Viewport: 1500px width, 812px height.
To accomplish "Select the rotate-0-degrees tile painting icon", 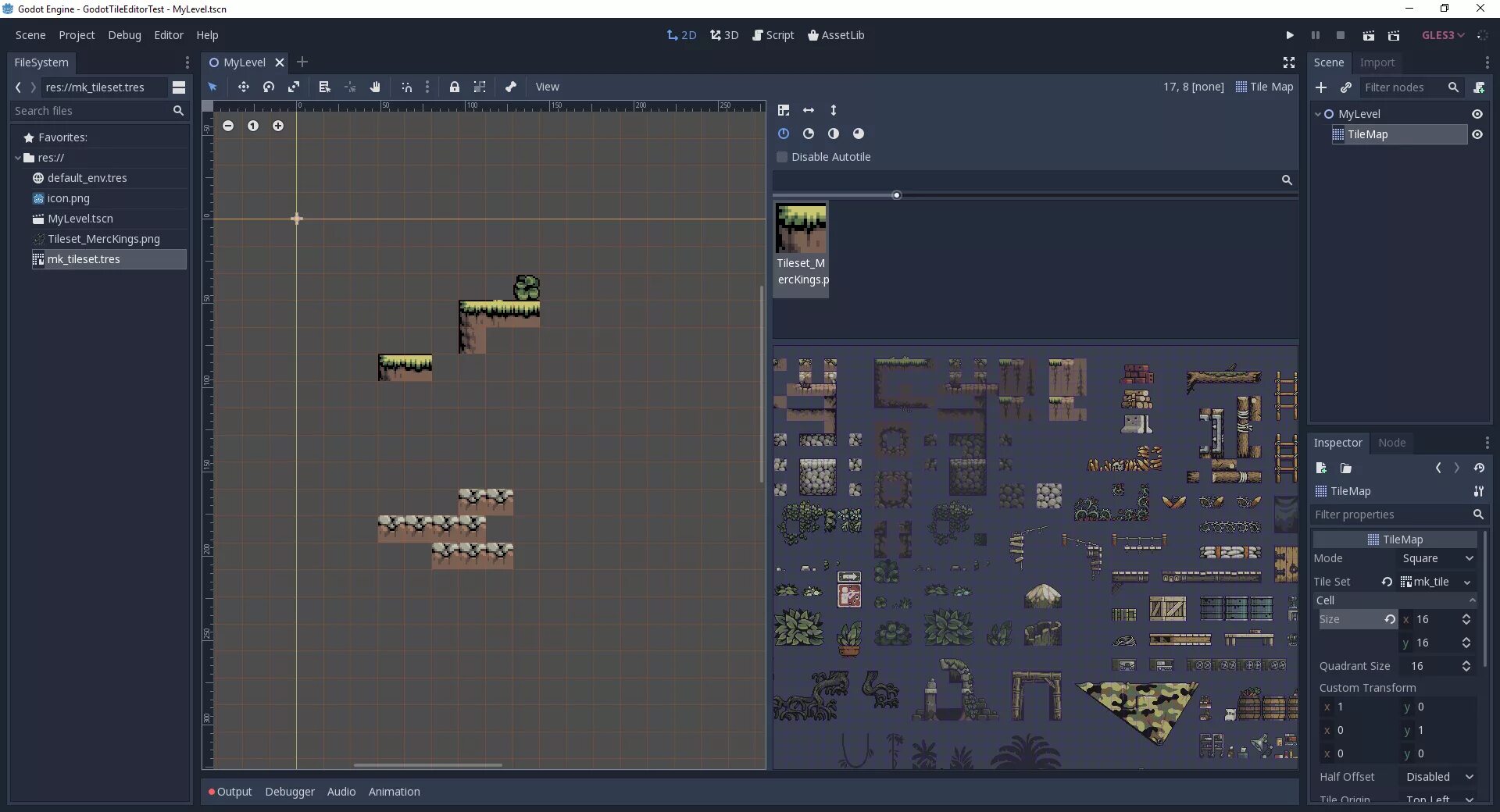I will click(784, 134).
